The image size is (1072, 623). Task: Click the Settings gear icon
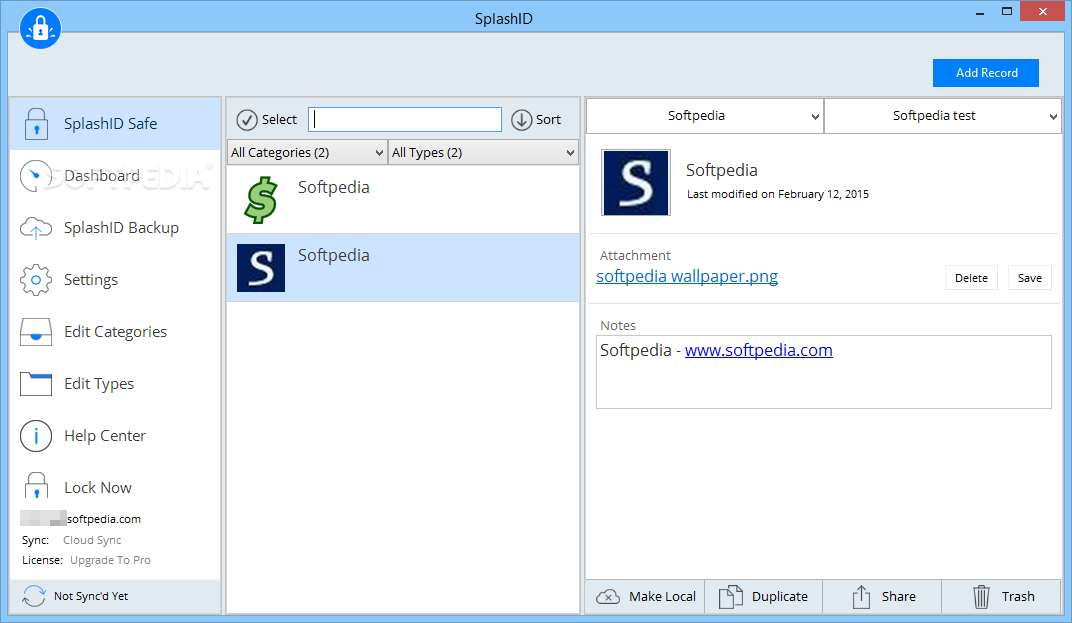pyautogui.click(x=36, y=280)
